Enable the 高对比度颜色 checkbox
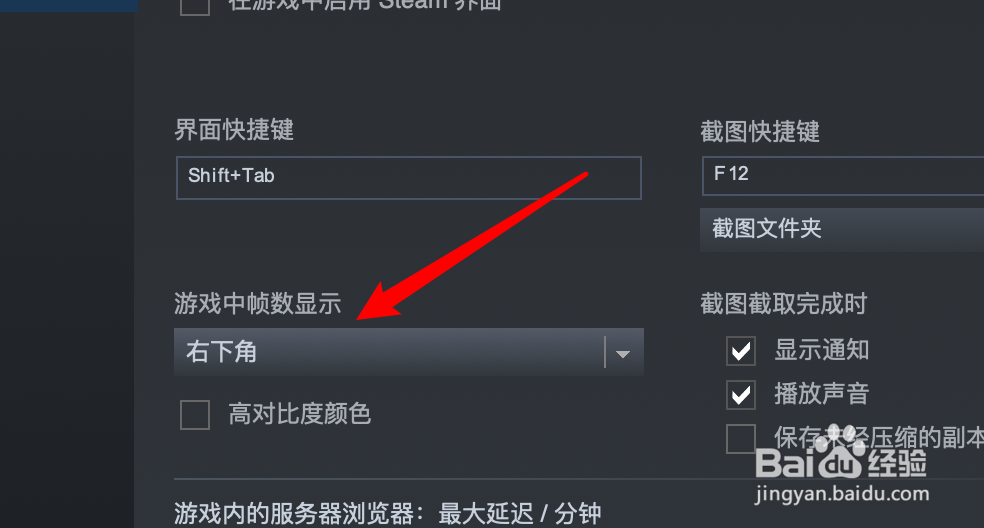 pos(195,415)
